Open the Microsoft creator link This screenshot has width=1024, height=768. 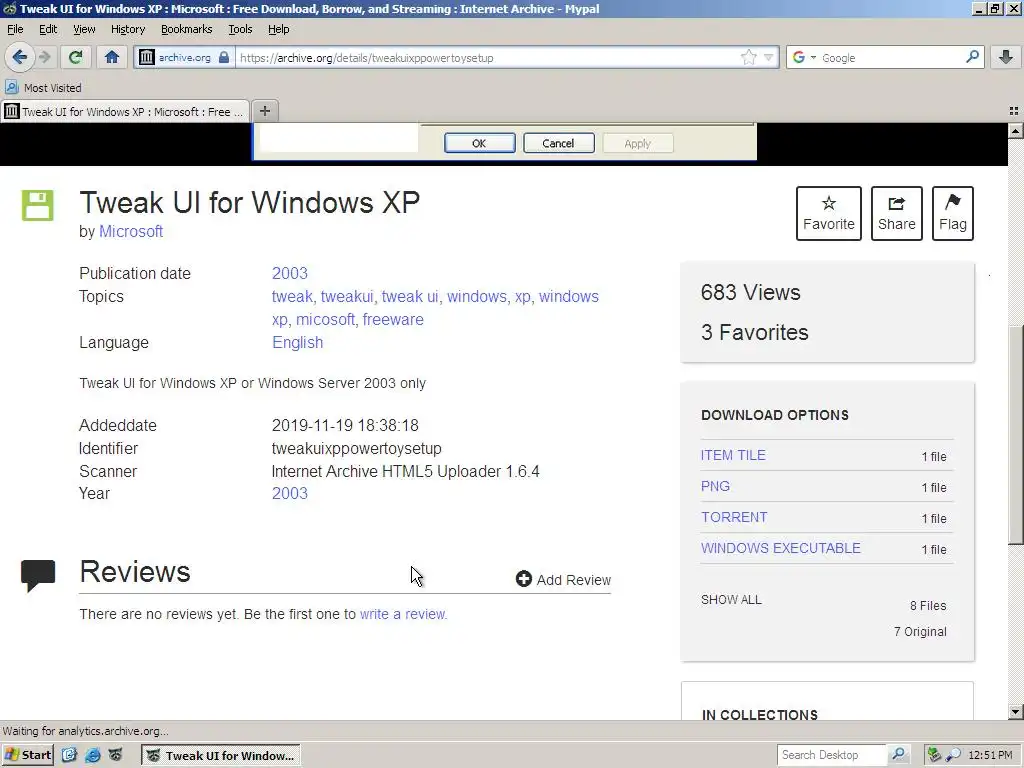(x=131, y=231)
